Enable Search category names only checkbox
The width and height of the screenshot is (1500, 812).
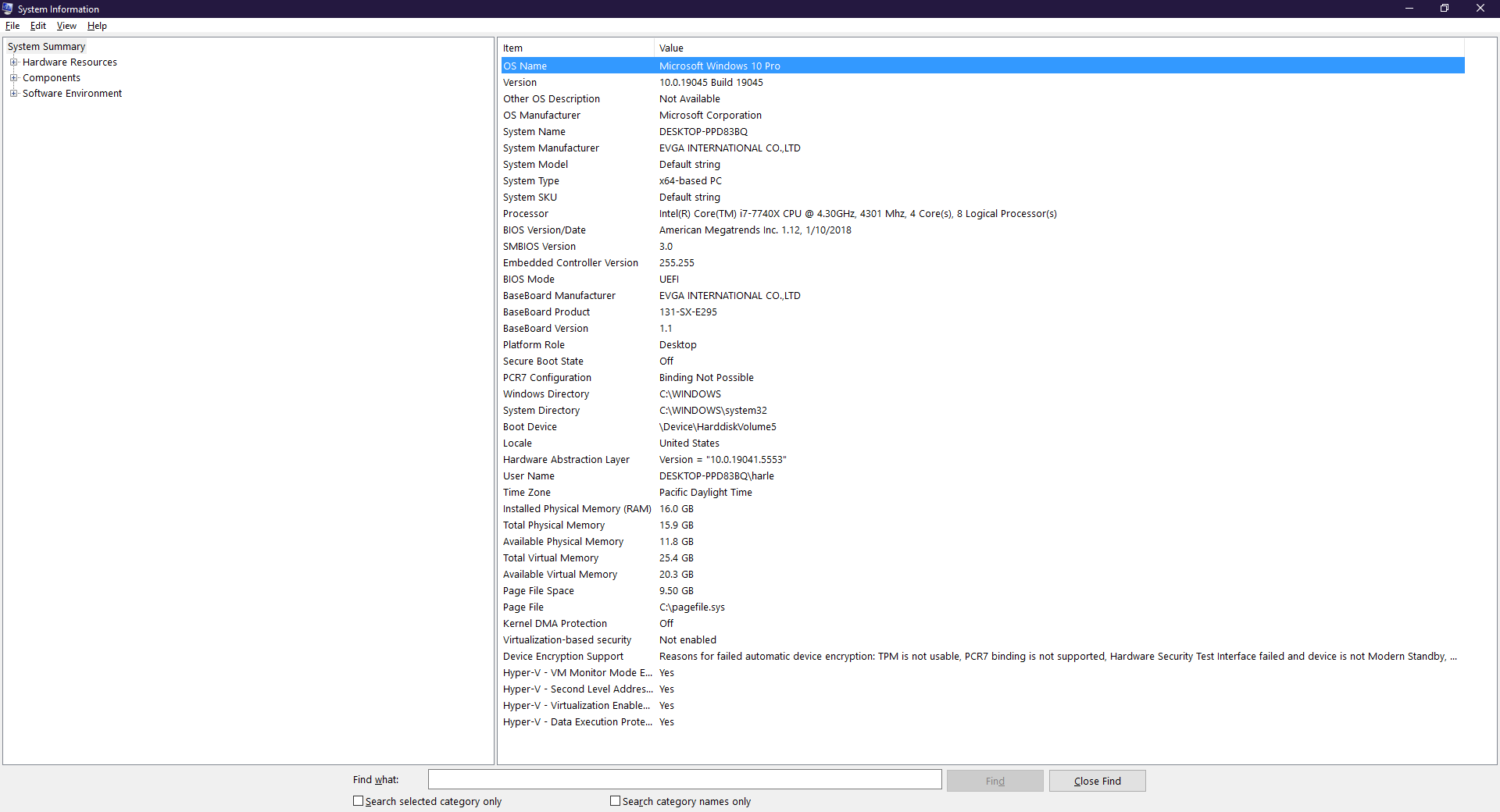coord(616,801)
